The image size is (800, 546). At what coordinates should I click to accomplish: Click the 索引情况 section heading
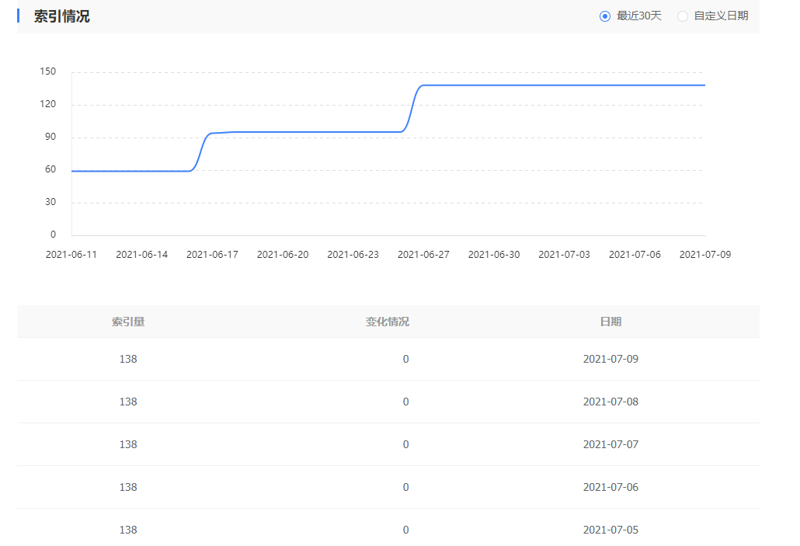(62, 16)
